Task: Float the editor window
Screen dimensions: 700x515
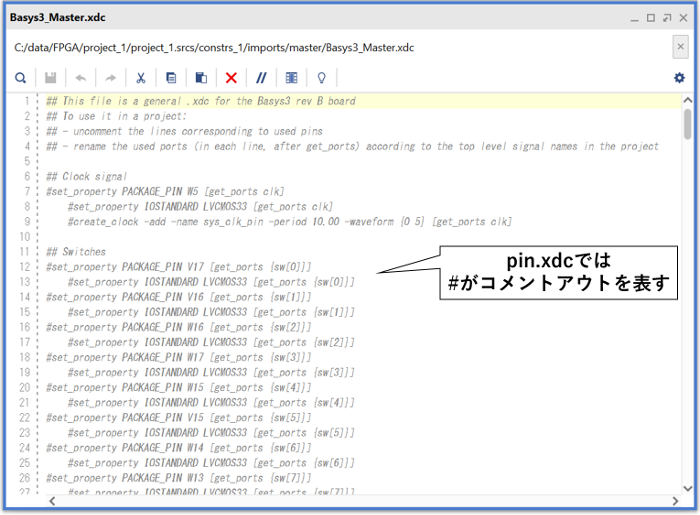Action: click(667, 18)
